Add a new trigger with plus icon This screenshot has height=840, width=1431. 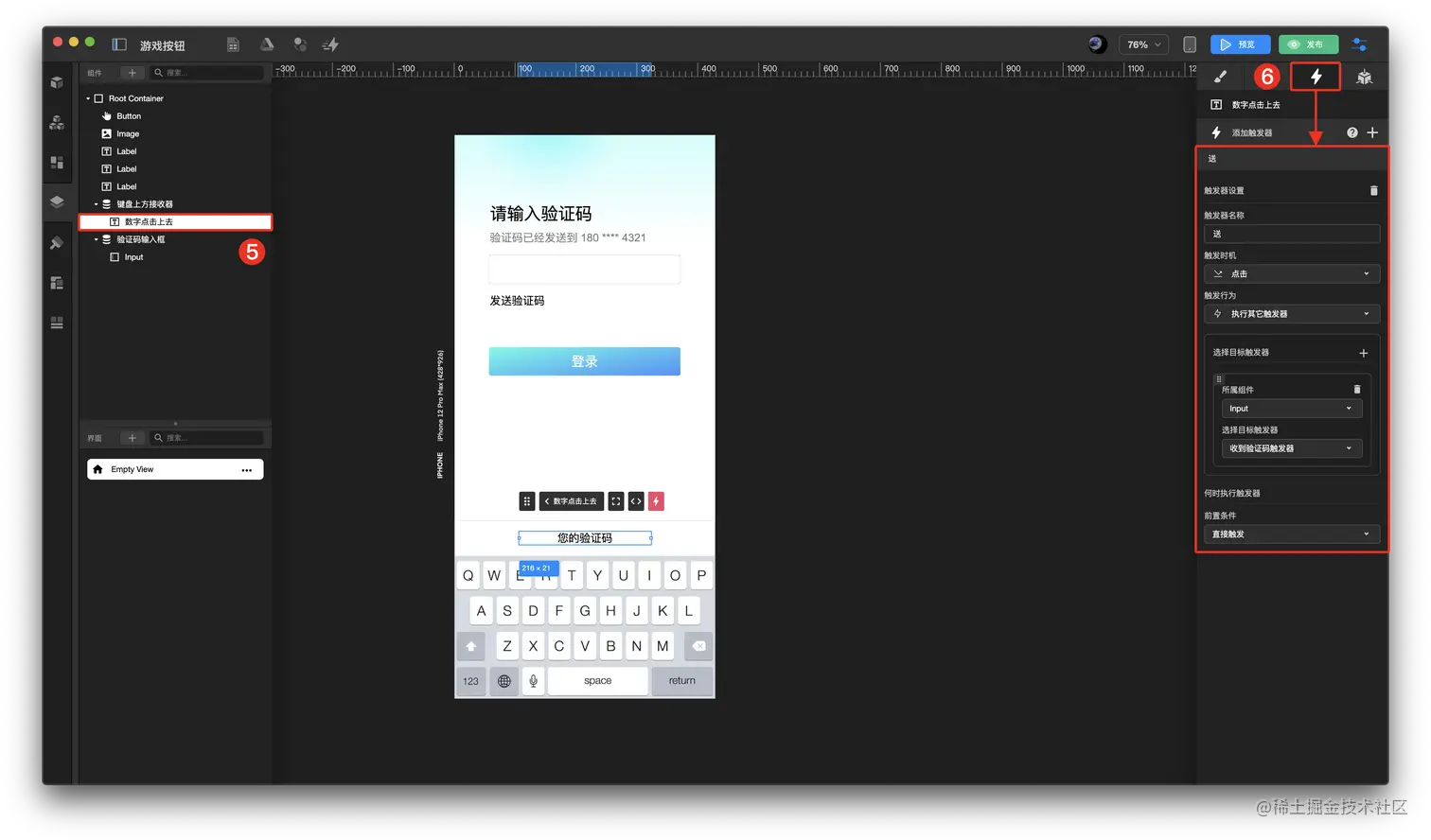pyautogui.click(x=1372, y=132)
